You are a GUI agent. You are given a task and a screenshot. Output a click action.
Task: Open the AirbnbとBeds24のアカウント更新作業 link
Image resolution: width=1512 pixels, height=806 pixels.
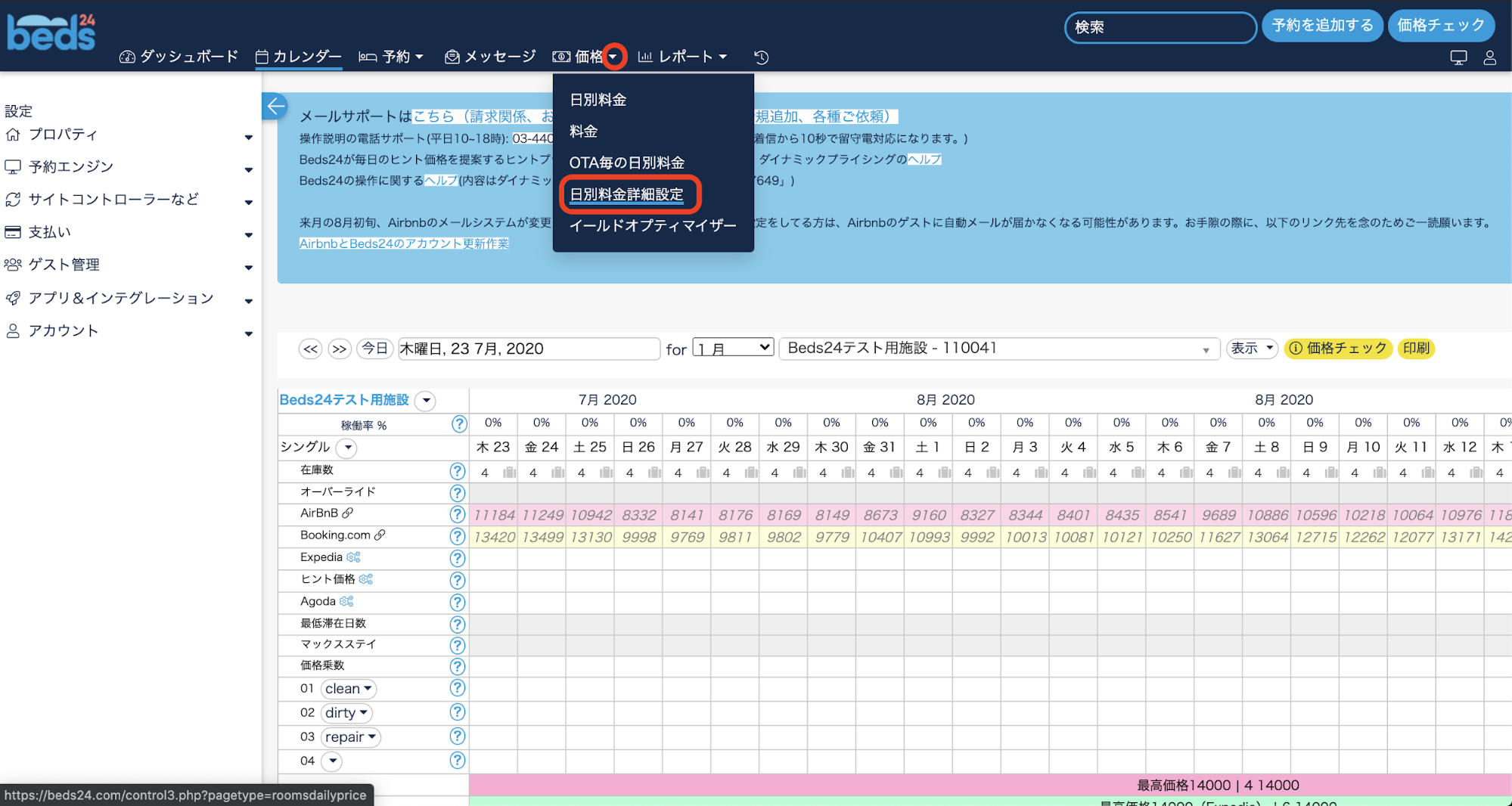pyautogui.click(x=404, y=243)
